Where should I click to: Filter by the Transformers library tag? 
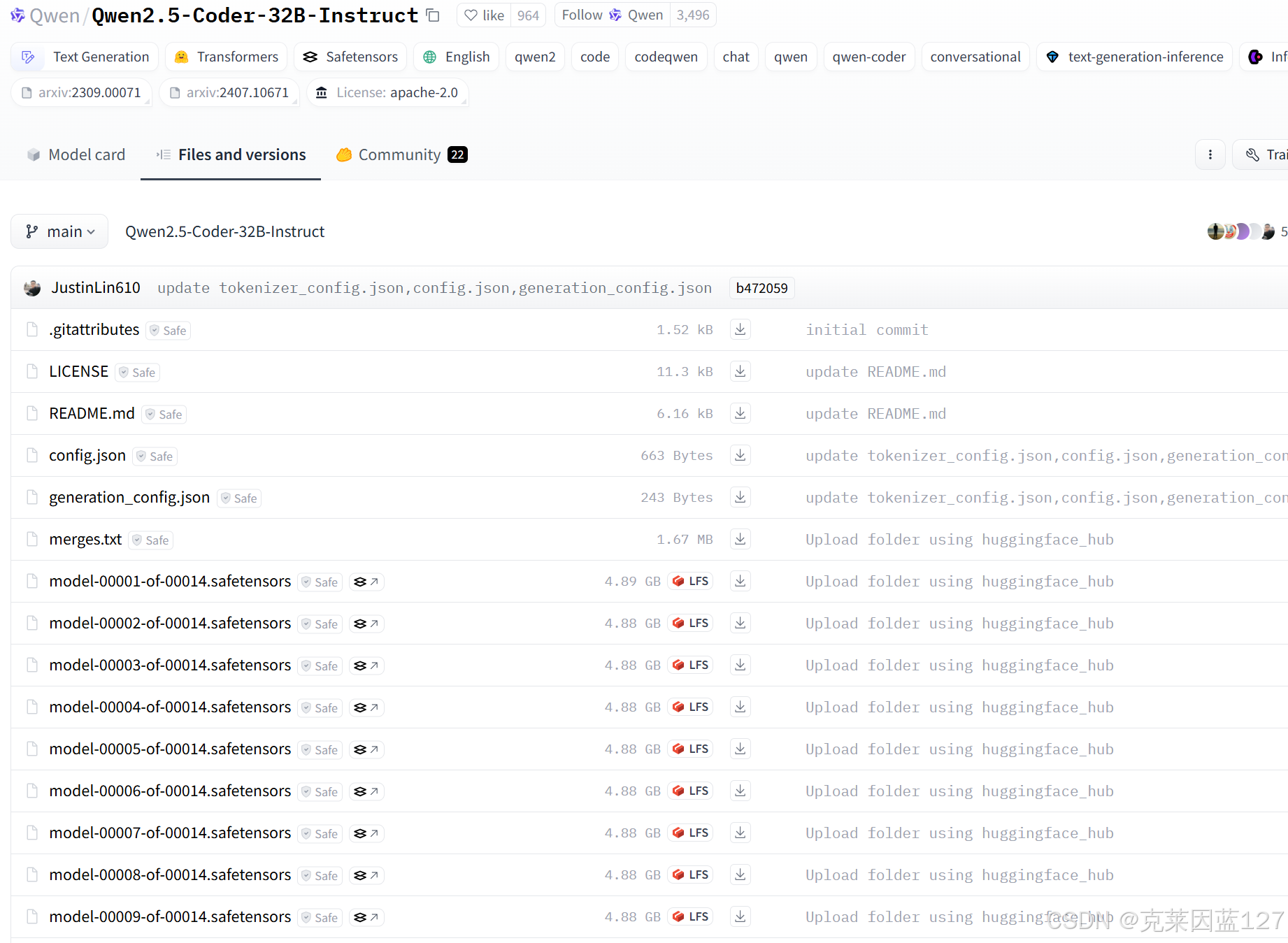227,57
